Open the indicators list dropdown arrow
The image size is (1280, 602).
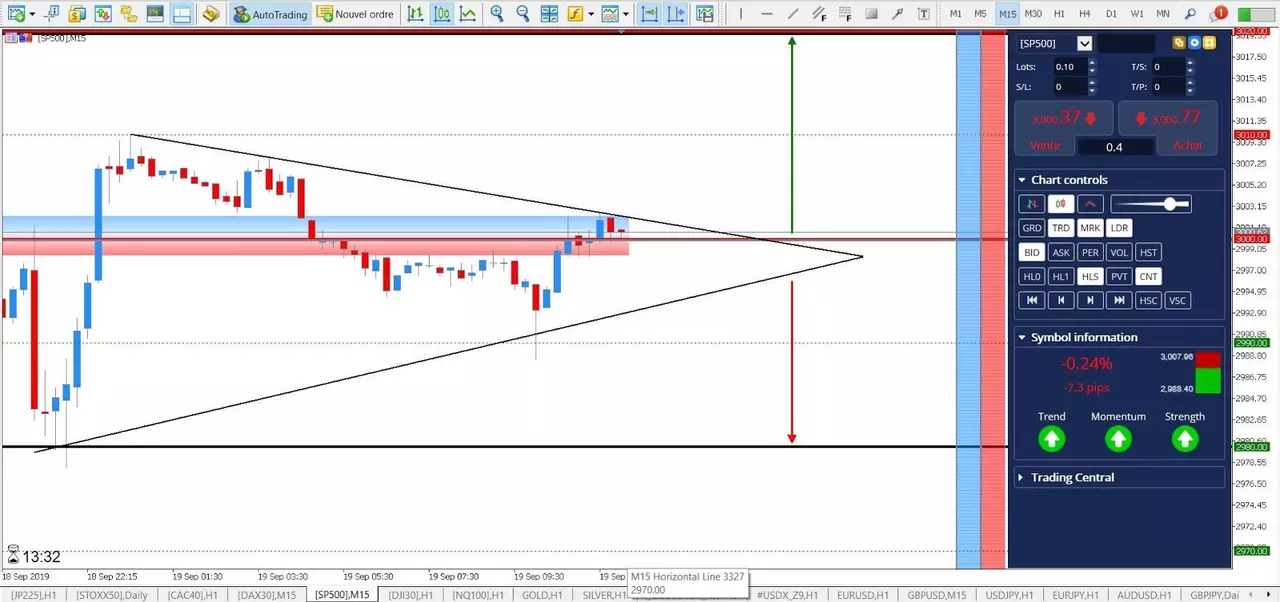(x=591, y=14)
